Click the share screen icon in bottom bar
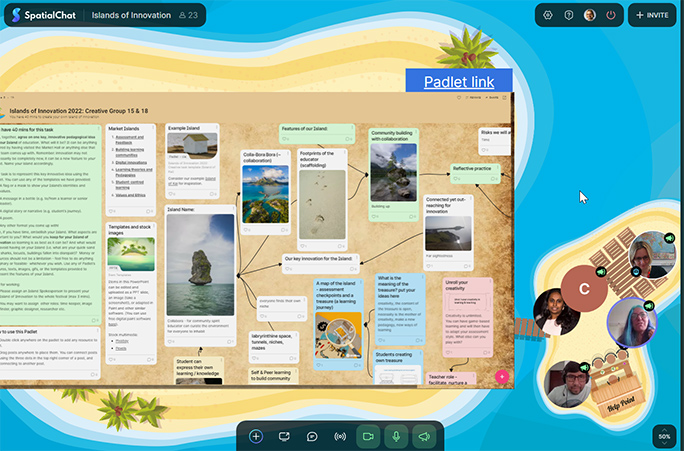Viewport: 684px width, 451px height. pos(284,436)
